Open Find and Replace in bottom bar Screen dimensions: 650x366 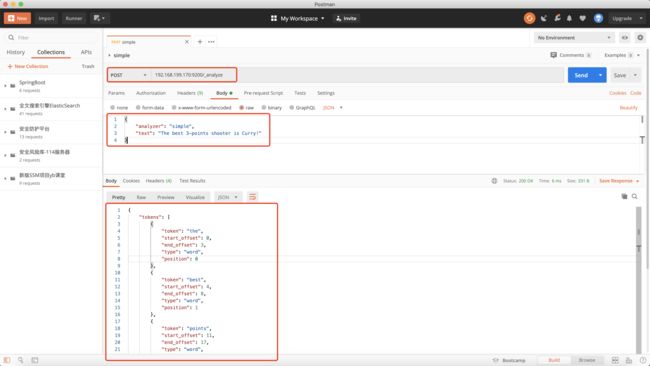(20, 360)
